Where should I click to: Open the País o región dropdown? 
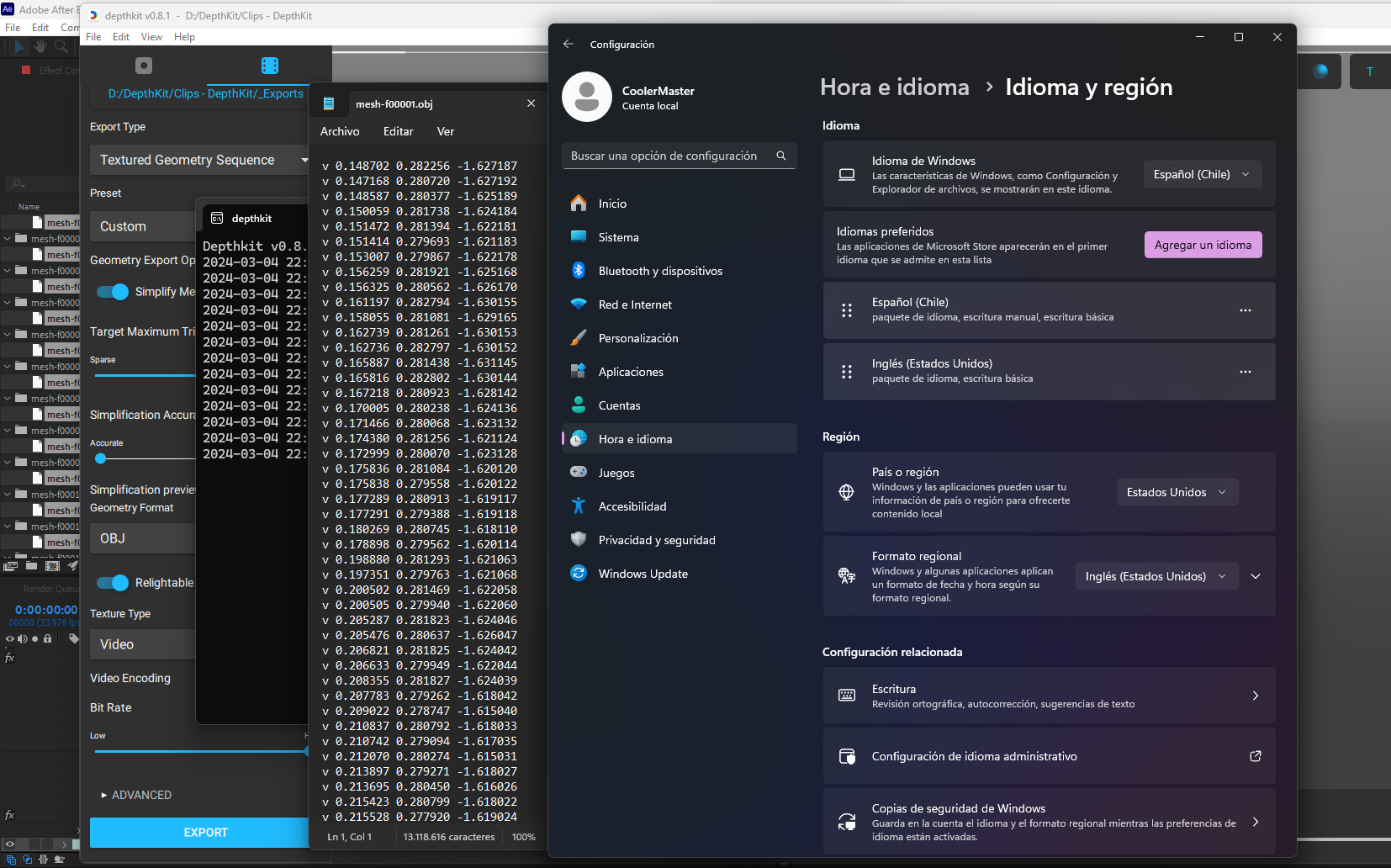coord(1177,492)
